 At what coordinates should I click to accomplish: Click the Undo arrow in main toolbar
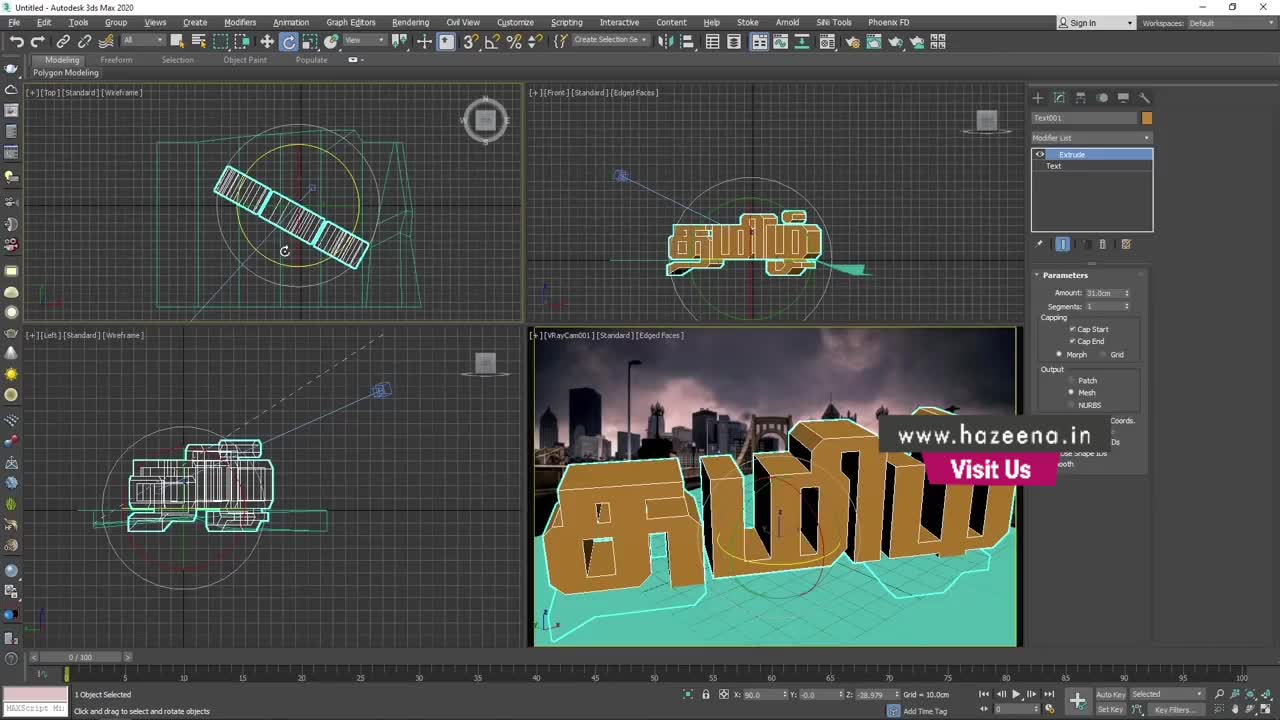click(x=16, y=41)
